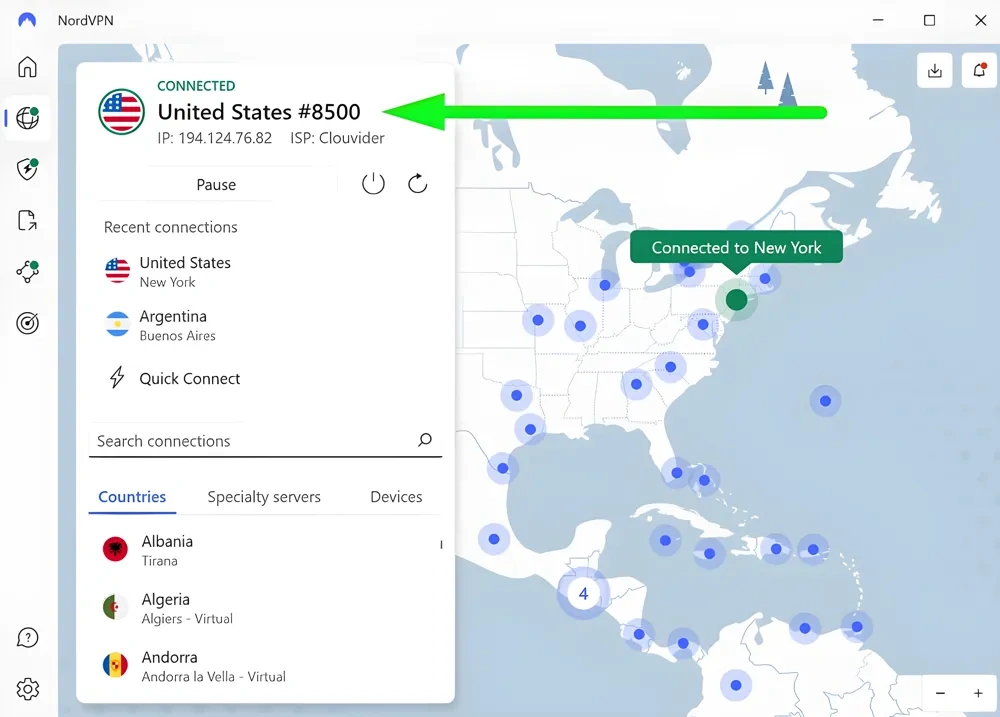Zoom in the map with plus button

(978, 693)
